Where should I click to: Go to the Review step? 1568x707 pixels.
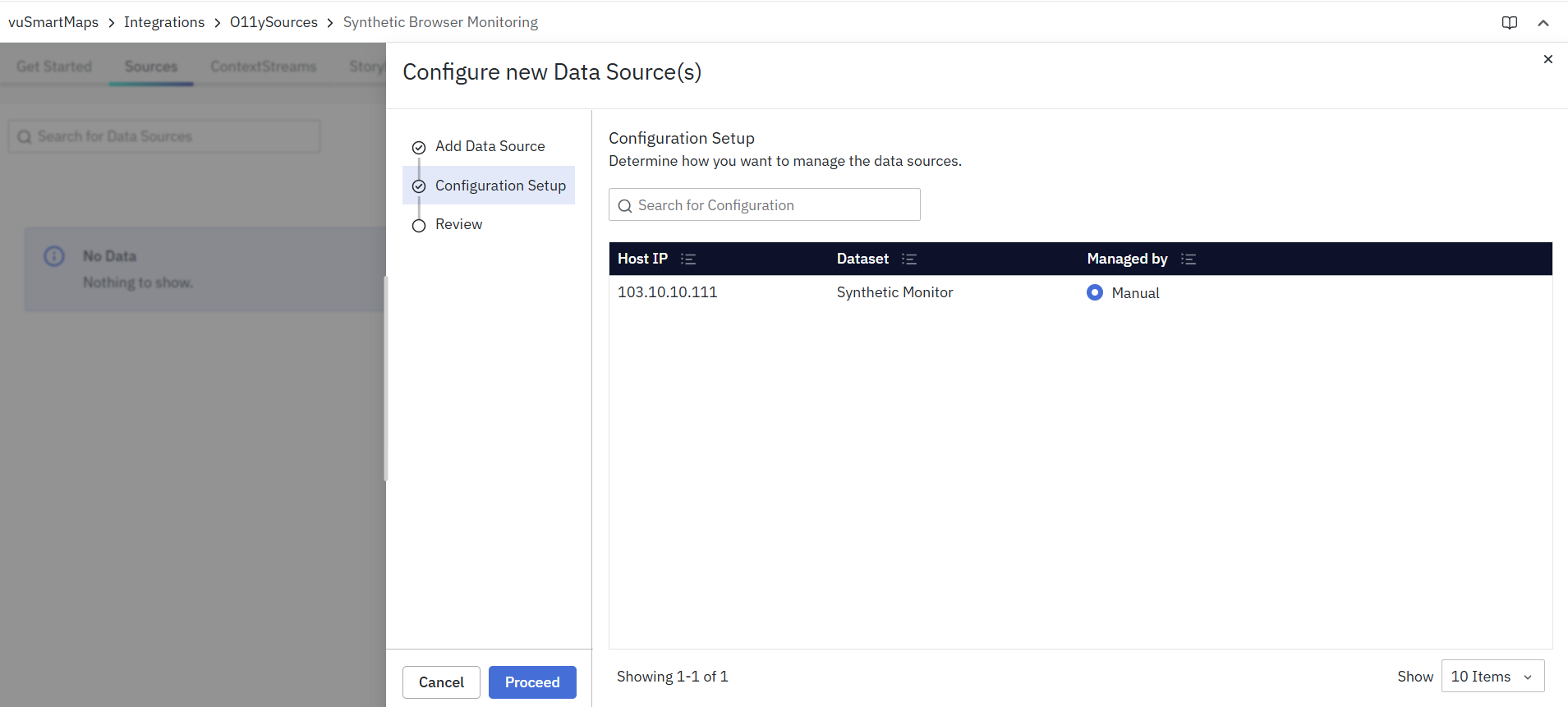[x=458, y=225]
